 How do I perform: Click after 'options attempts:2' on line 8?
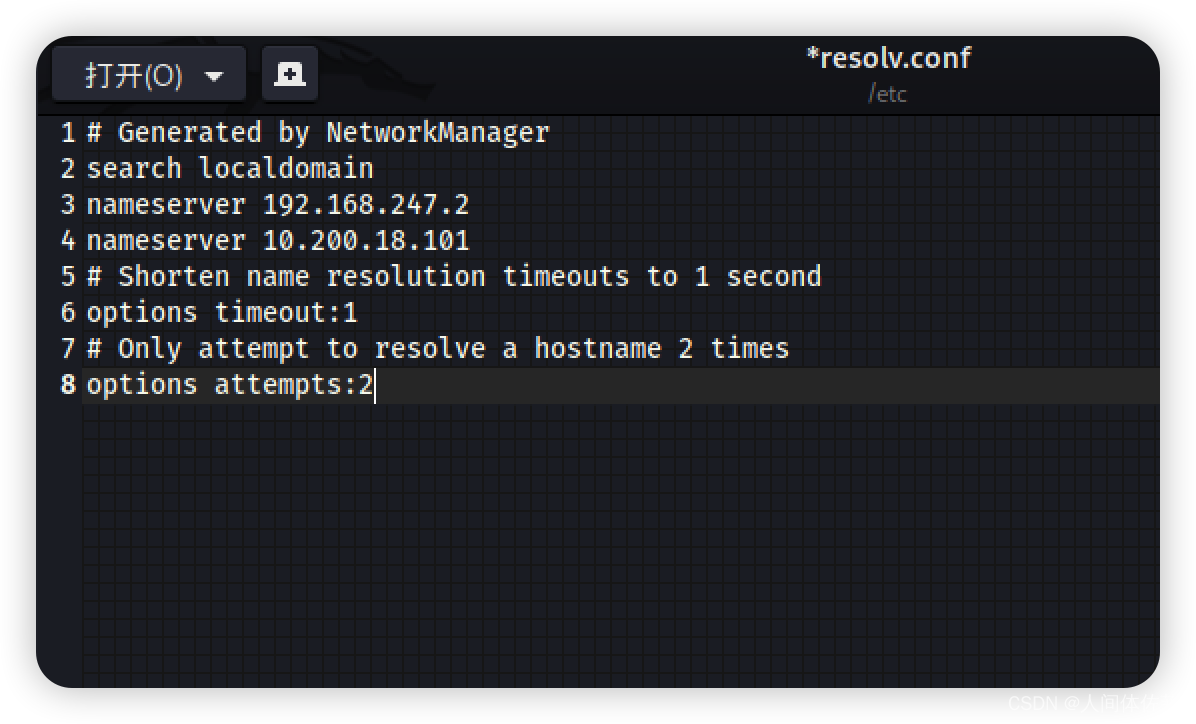(376, 384)
